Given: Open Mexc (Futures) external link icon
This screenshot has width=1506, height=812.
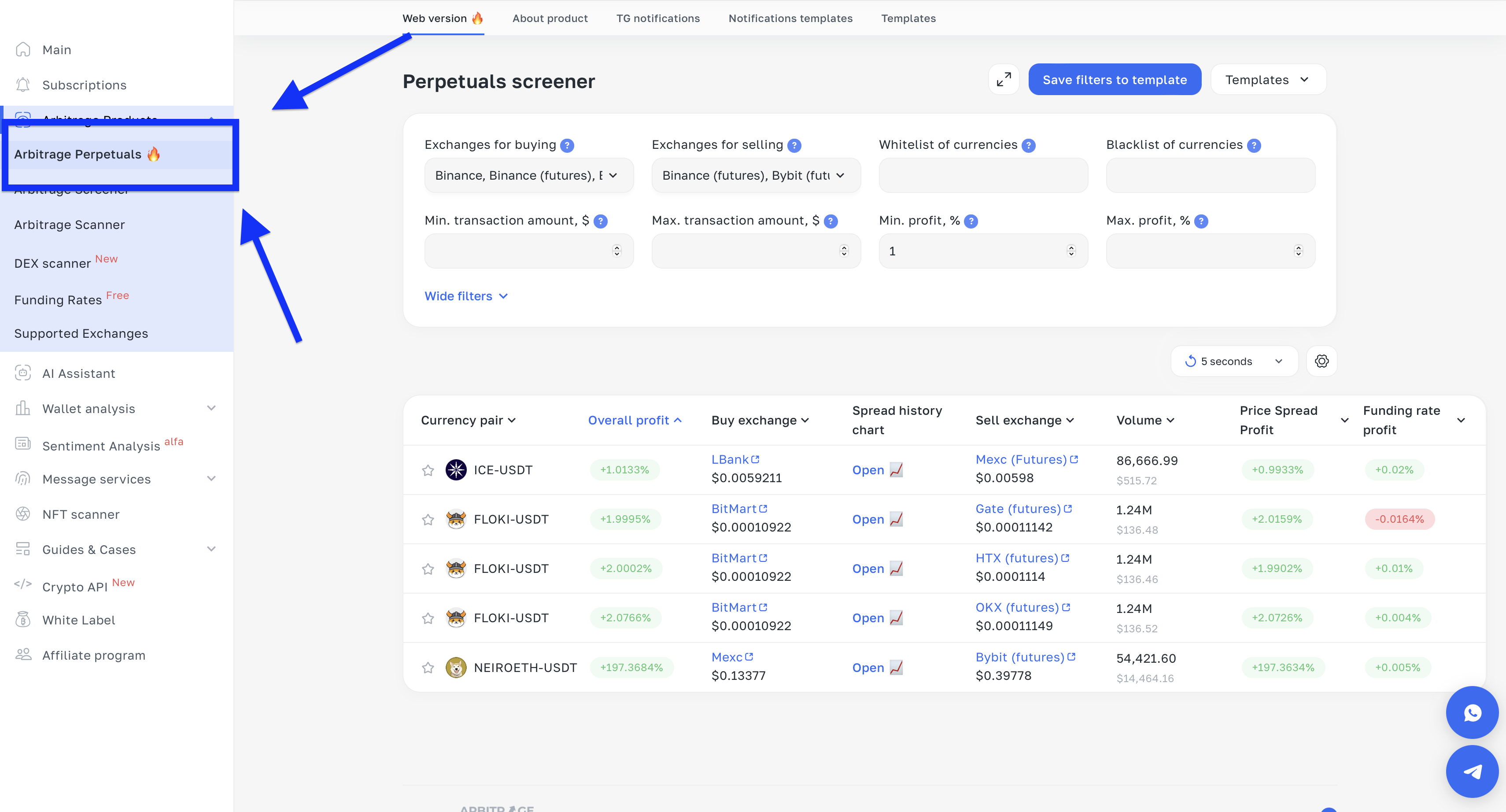Looking at the screenshot, I should (x=1074, y=459).
